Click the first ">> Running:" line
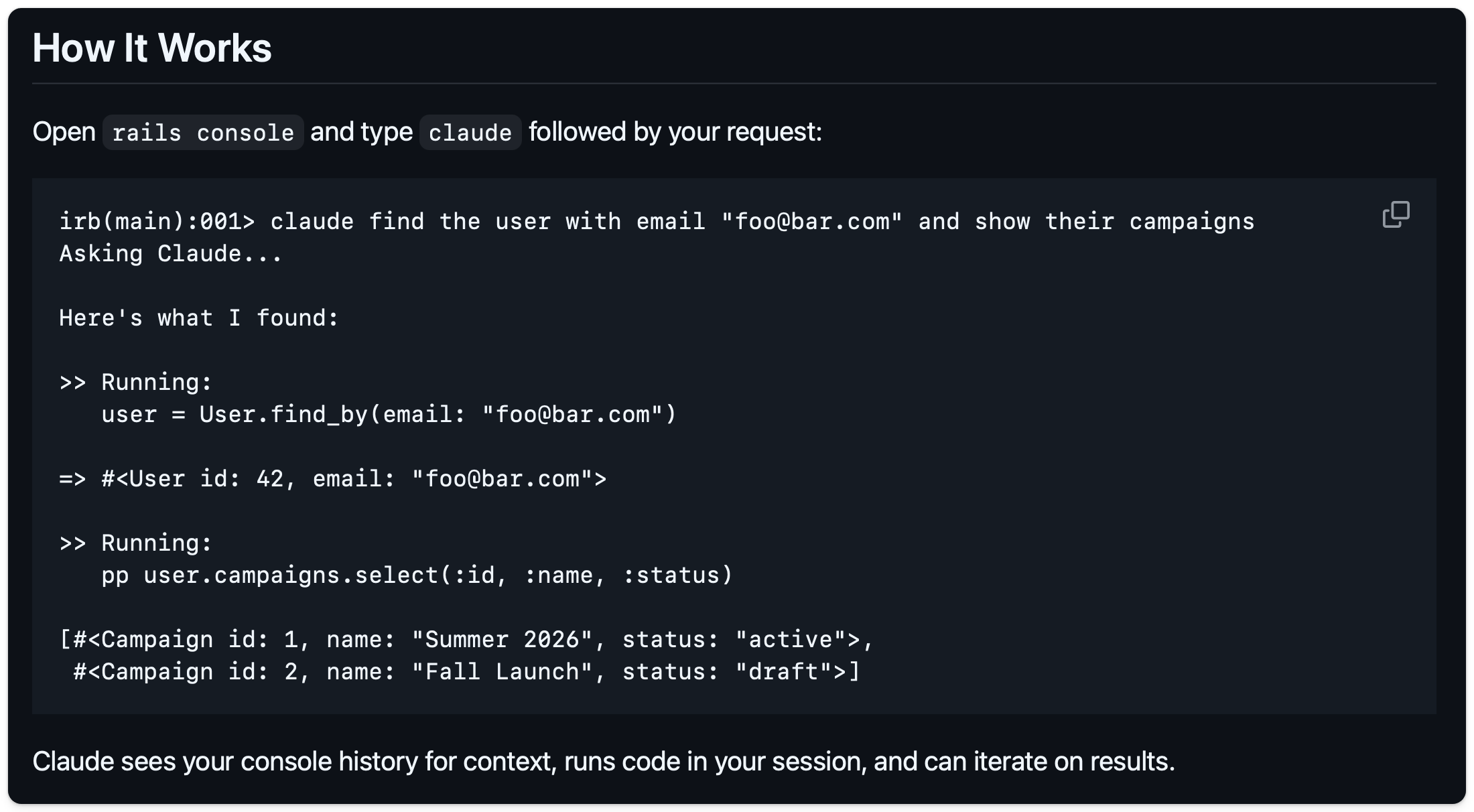Screen dimensions: 1474x812 (136, 383)
